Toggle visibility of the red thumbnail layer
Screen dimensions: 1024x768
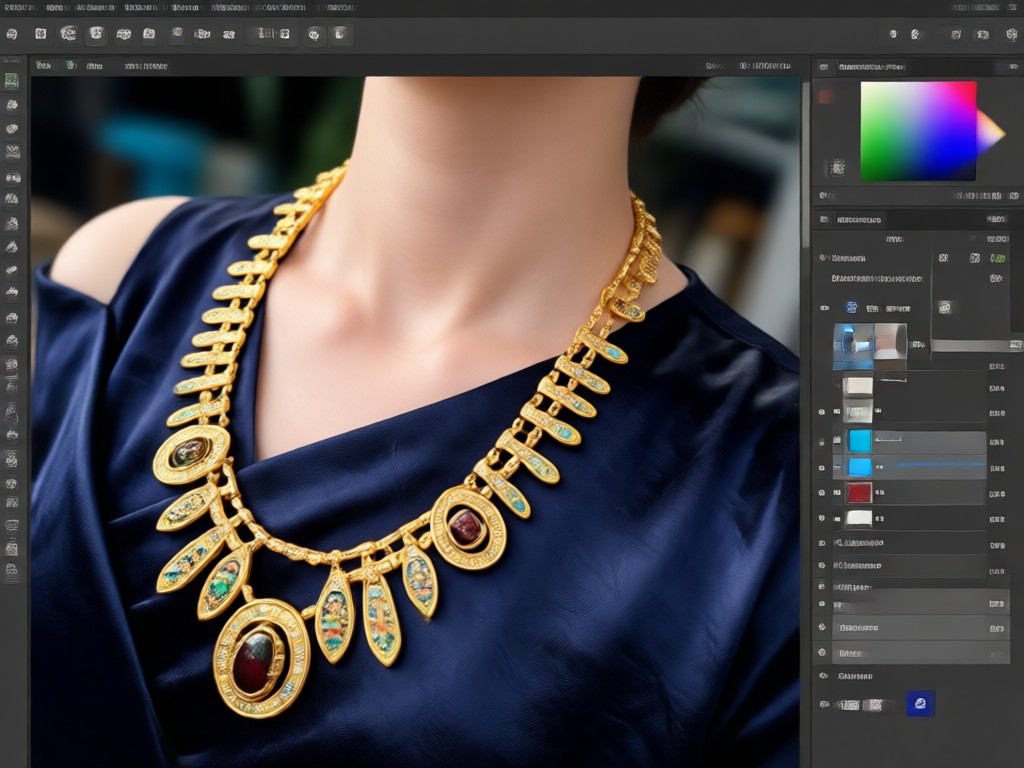pyautogui.click(x=822, y=492)
